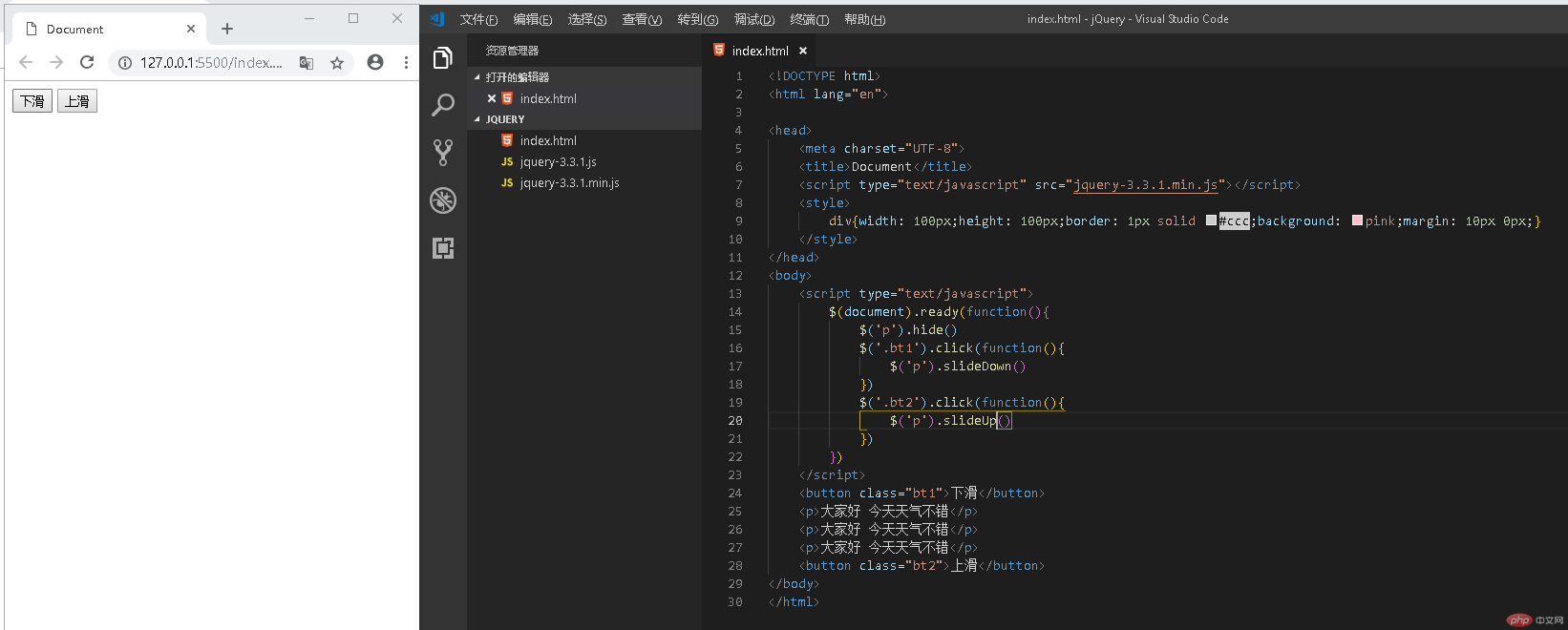Close index.html in the open editors list
The height and width of the screenshot is (630, 1568).
click(x=492, y=98)
